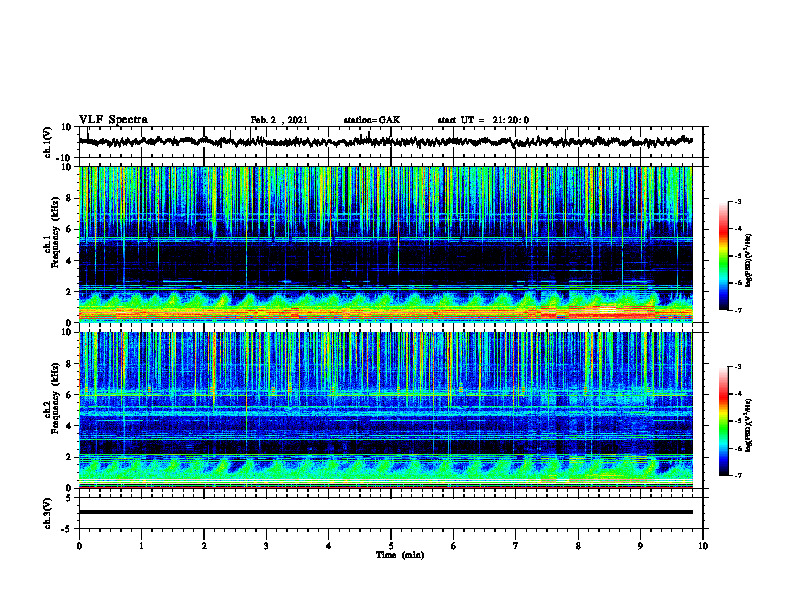
Task: Click the "ch.1(V)" waveform axis label
Action: (x=48, y=142)
